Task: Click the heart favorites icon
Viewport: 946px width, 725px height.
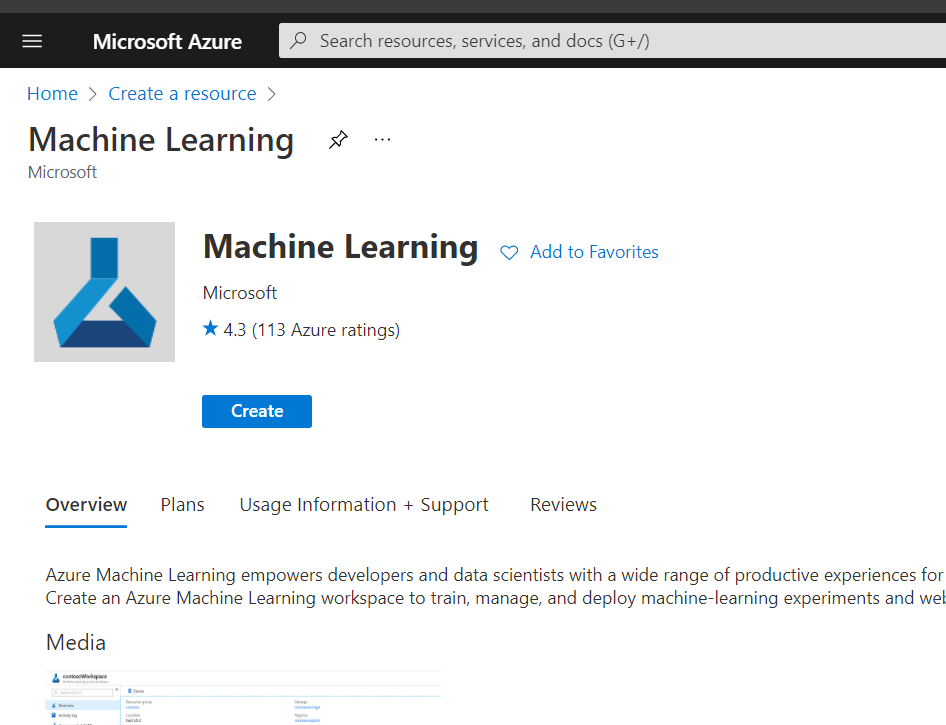Action: click(509, 253)
